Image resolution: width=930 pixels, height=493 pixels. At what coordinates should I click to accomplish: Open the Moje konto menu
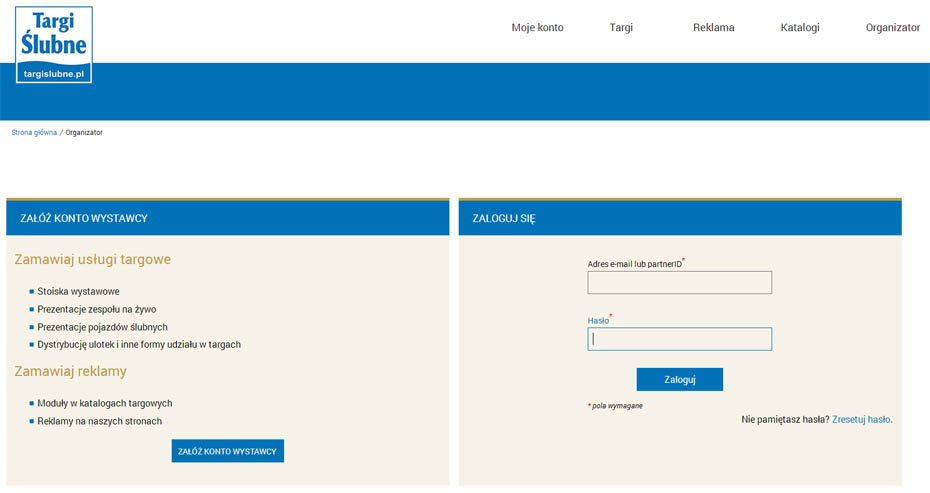537,28
